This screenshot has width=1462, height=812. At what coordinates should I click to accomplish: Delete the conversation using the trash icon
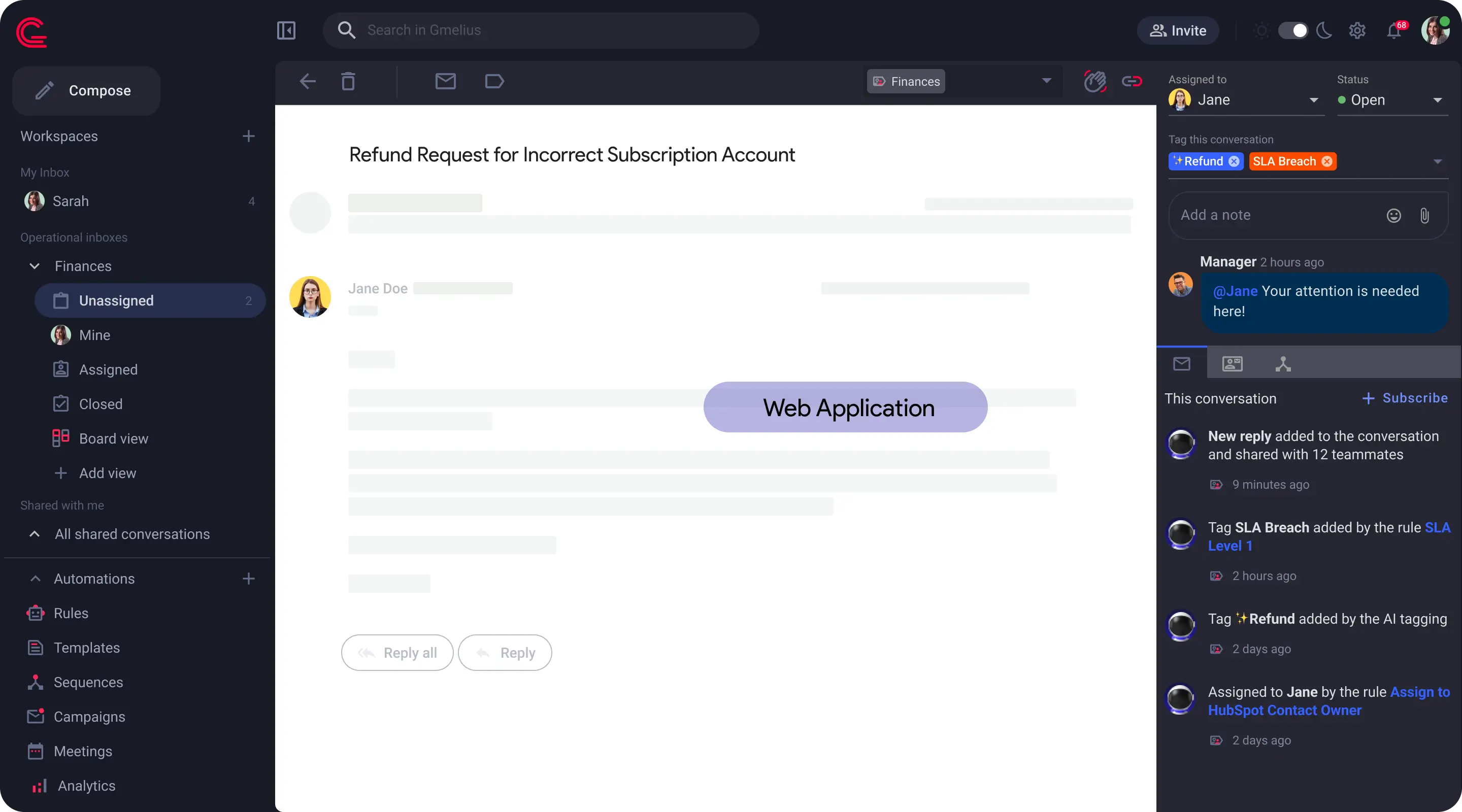point(348,81)
